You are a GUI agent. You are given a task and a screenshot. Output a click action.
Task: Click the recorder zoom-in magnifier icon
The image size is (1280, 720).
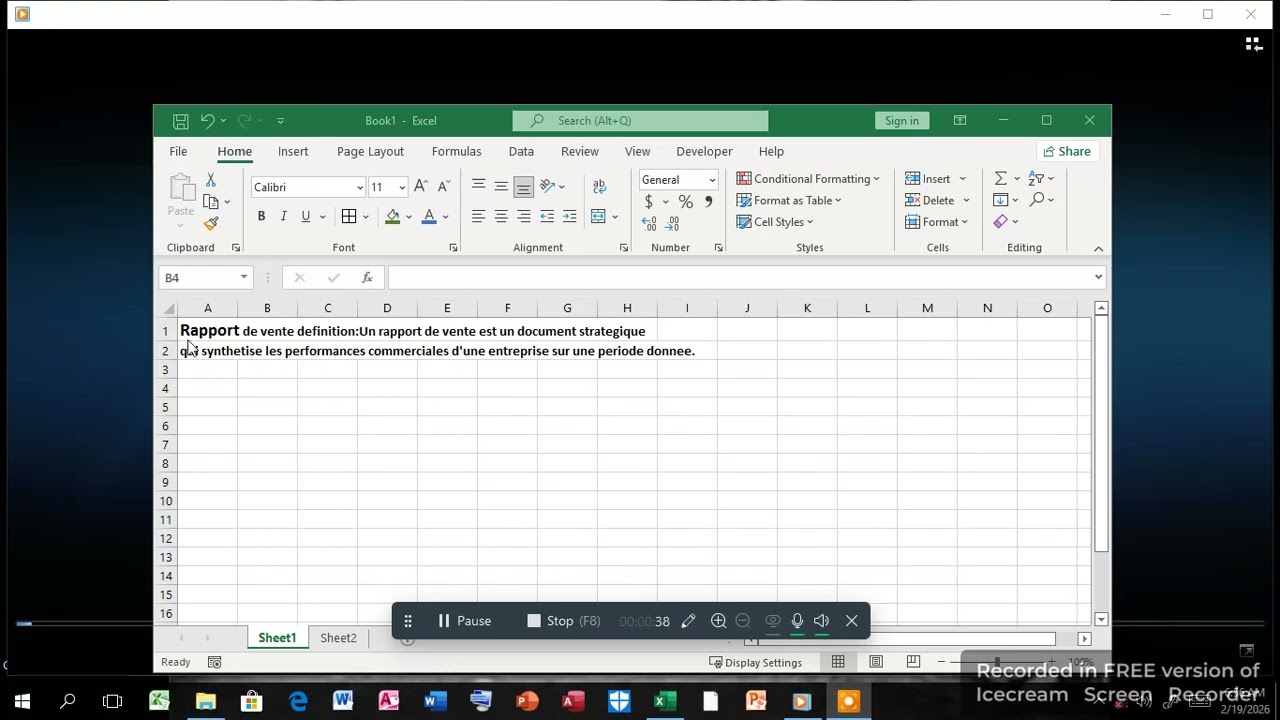(x=718, y=621)
